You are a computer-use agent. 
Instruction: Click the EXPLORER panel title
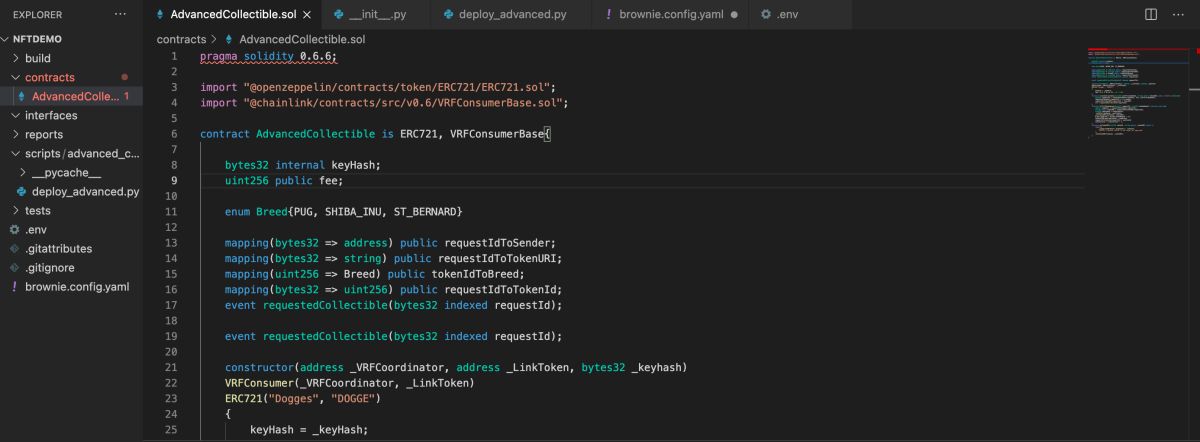point(37,15)
